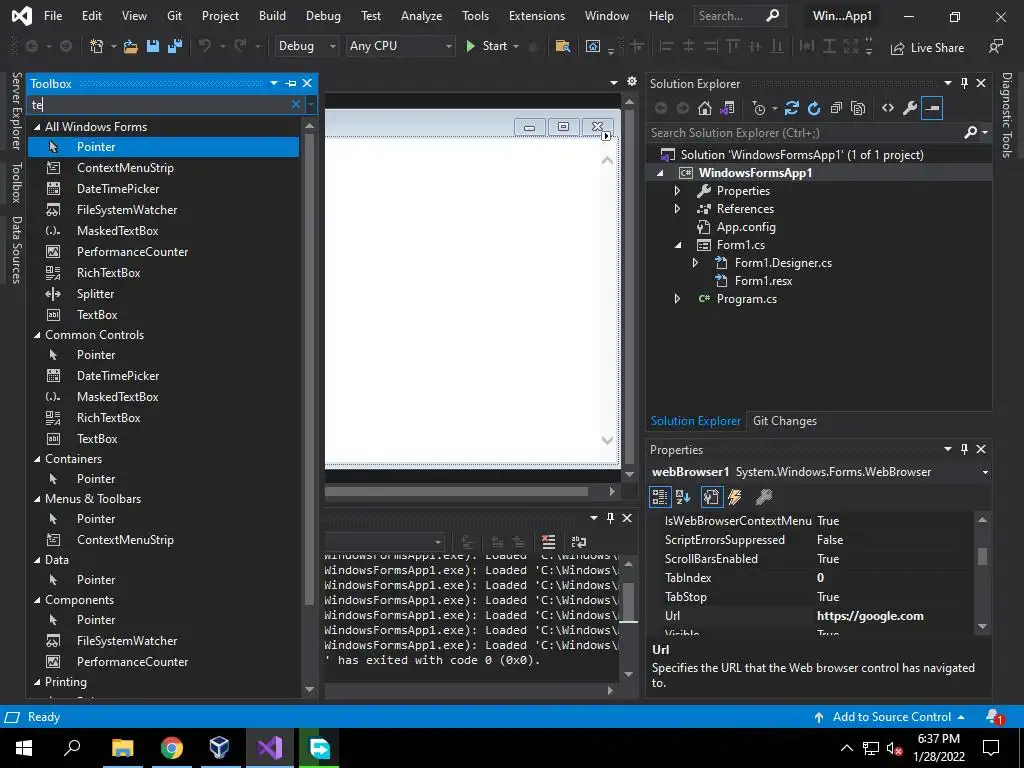Click Collapse All icon in Solution Explorer
This screenshot has width=1024, height=768.
pyautogui.click(x=837, y=108)
